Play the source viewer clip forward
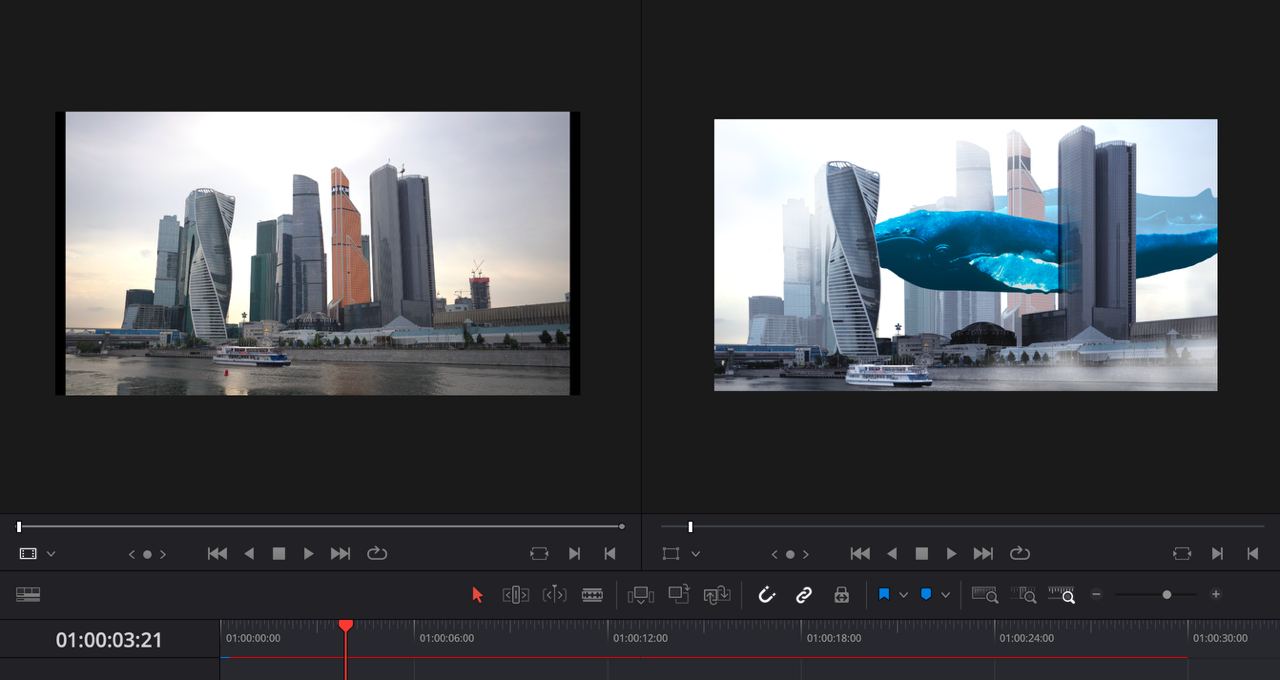Screen dimensions: 1280x680 click(x=309, y=554)
